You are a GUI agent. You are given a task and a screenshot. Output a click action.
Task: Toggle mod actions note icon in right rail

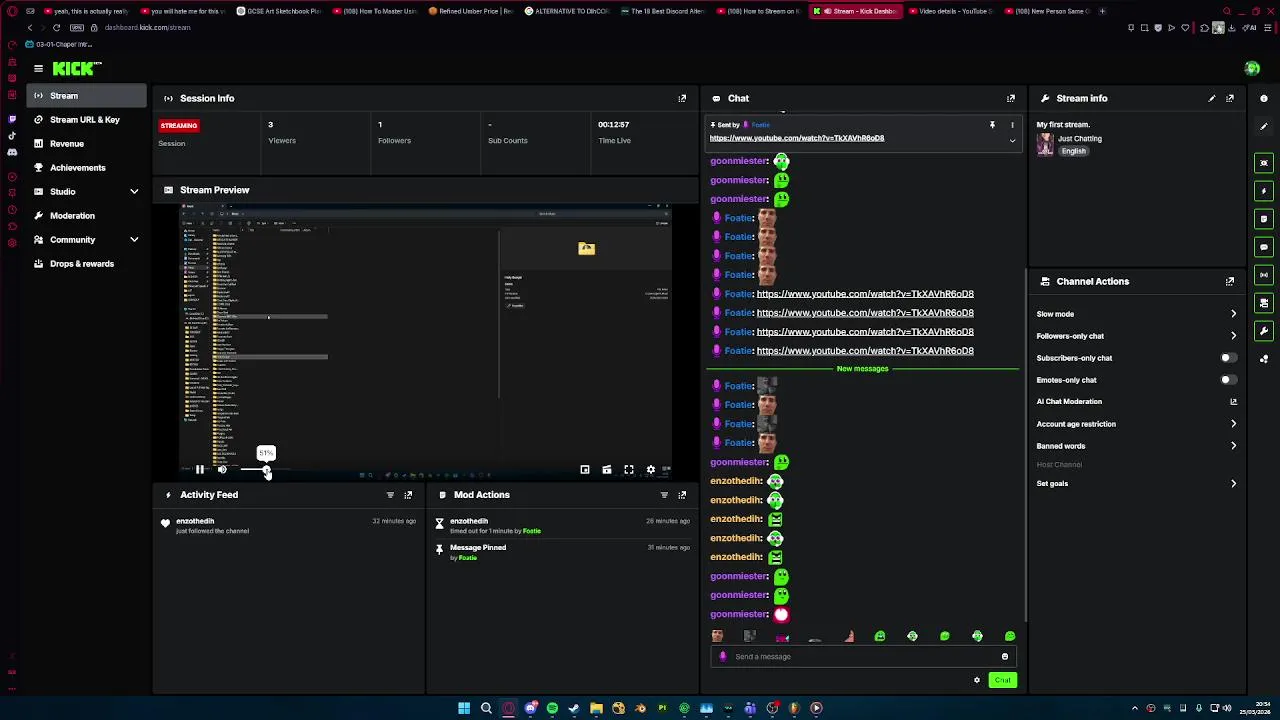[1264, 219]
